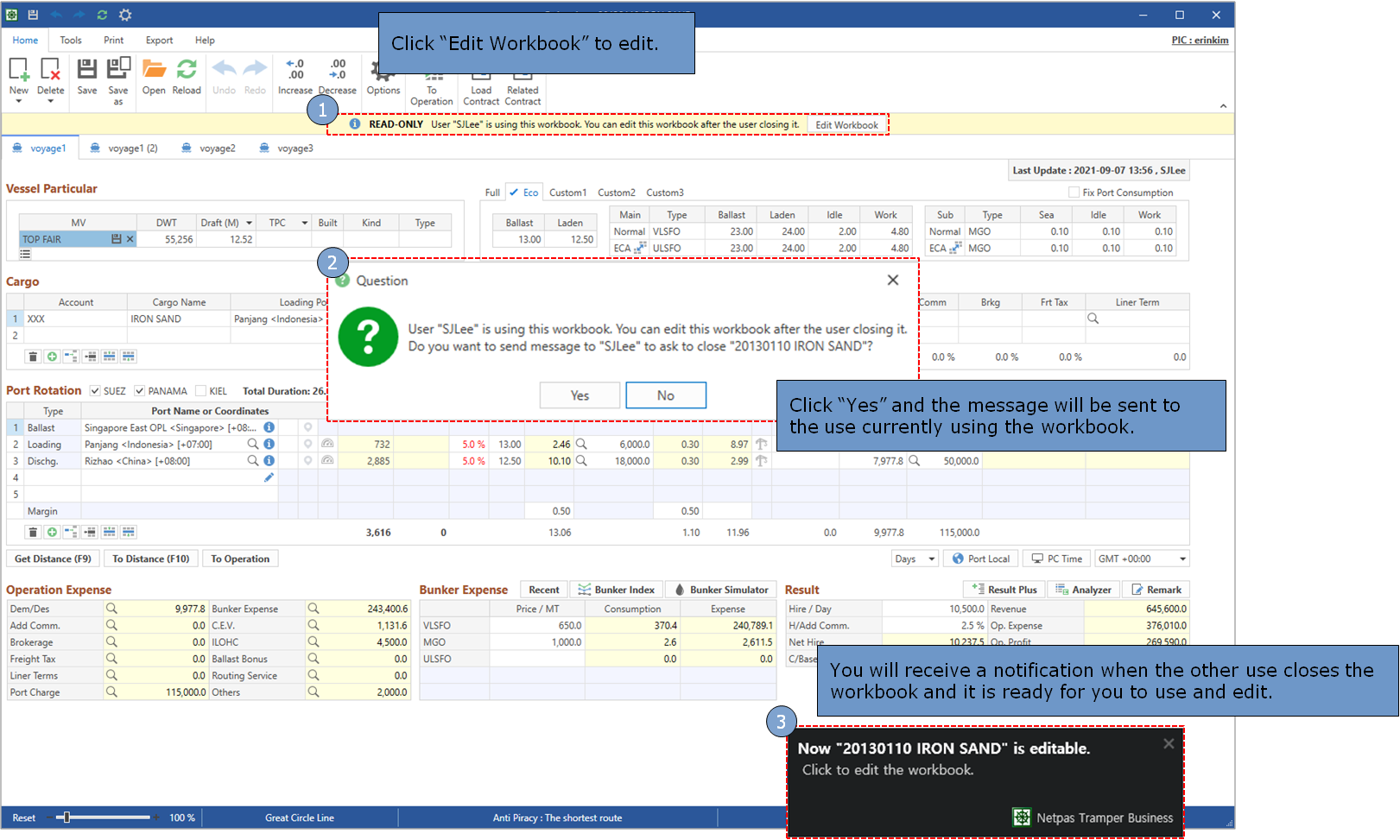Image resolution: width=1400 pixels, height=840 pixels.
Task: Uncheck the PANAMA canal option
Action: [x=140, y=391]
